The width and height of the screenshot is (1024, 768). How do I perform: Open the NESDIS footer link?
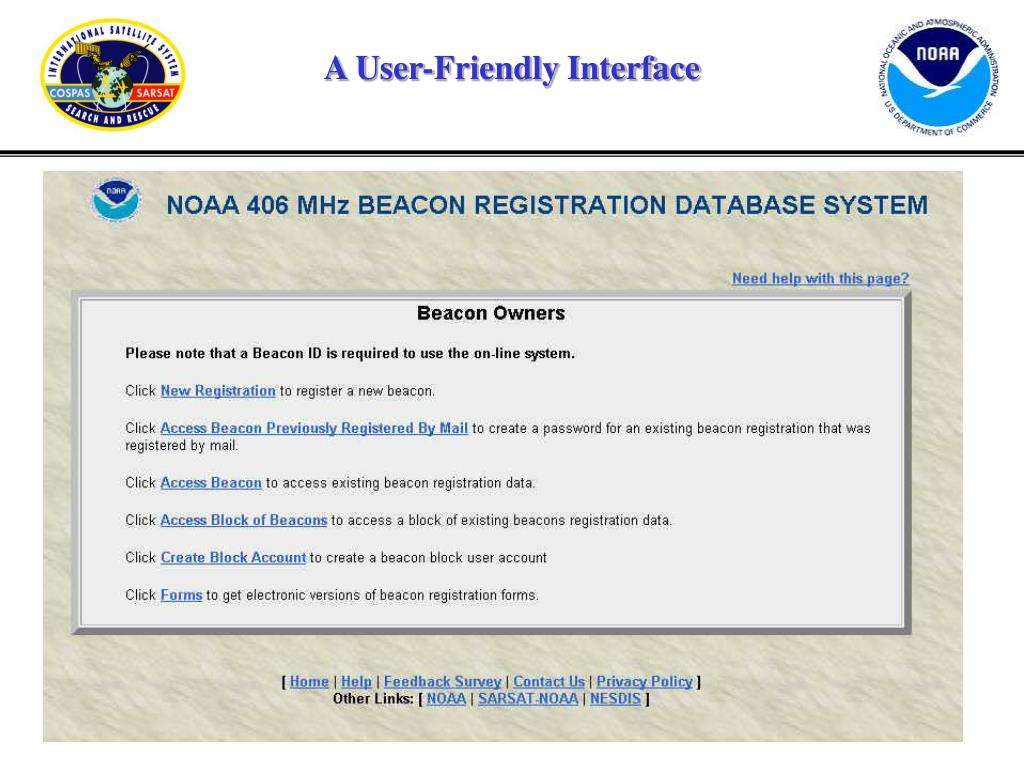click(x=615, y=698)
